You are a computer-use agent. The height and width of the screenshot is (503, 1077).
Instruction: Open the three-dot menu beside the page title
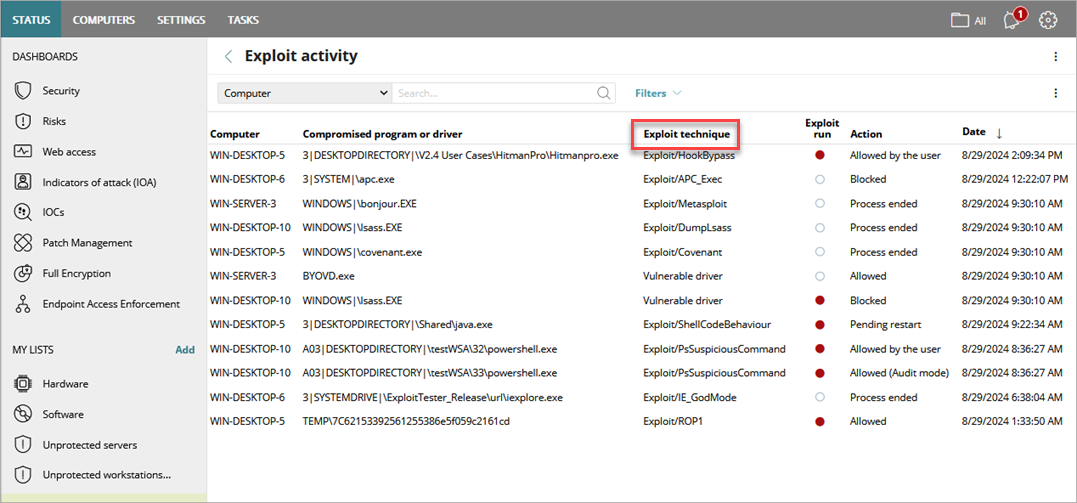coord(1055,57)
